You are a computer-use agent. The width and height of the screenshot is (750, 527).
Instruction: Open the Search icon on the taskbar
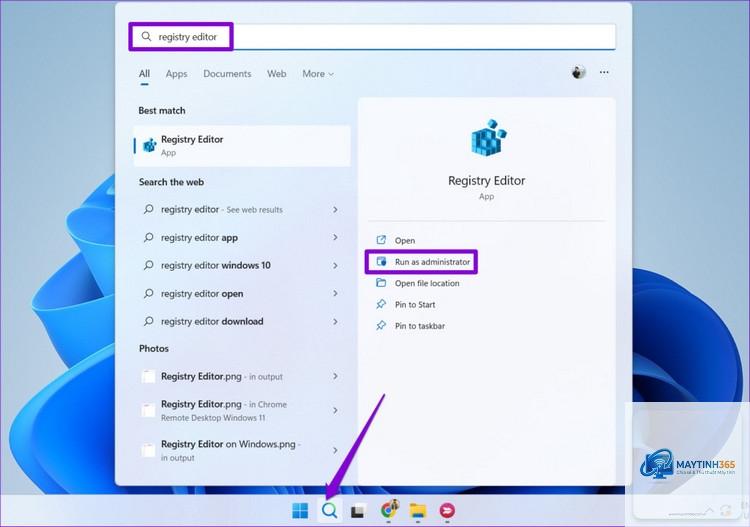329,511
